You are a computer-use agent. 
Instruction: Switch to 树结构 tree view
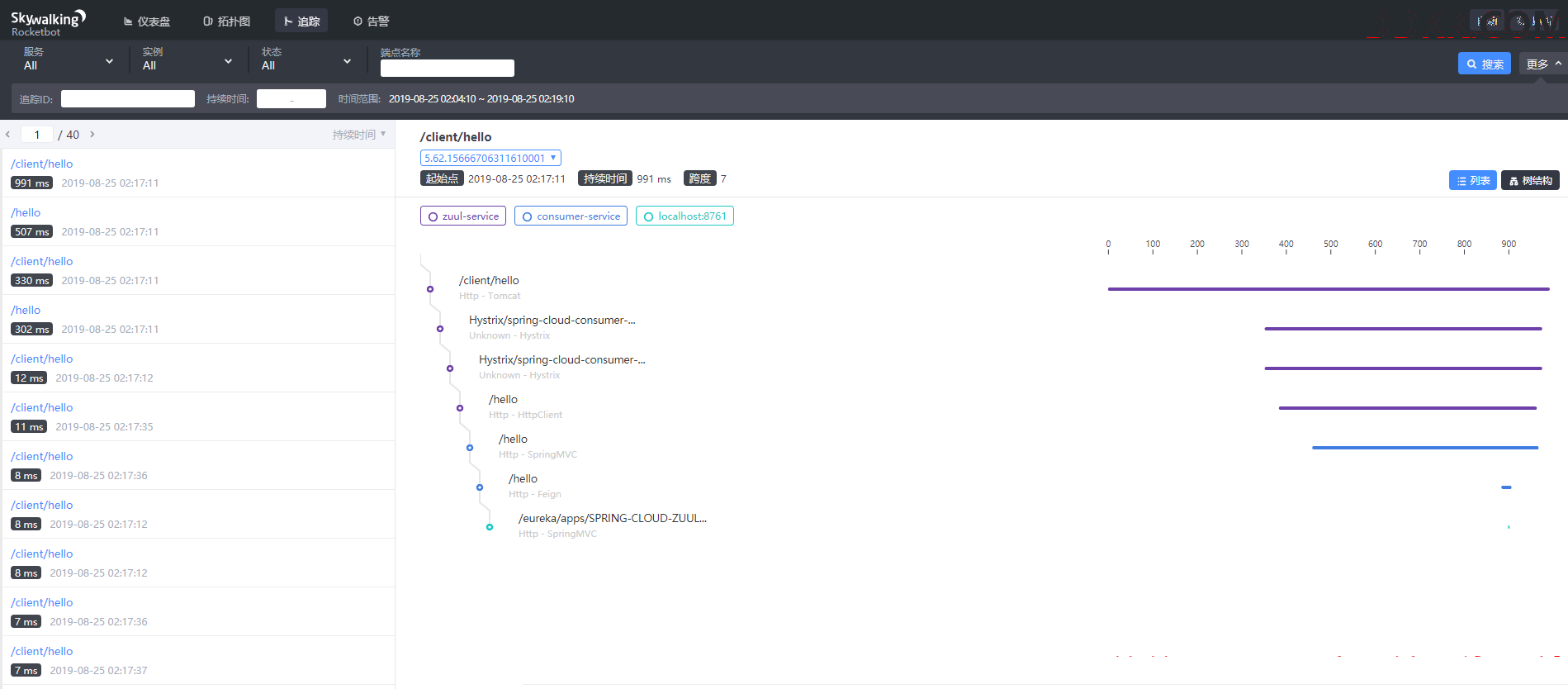[1530, 180]
